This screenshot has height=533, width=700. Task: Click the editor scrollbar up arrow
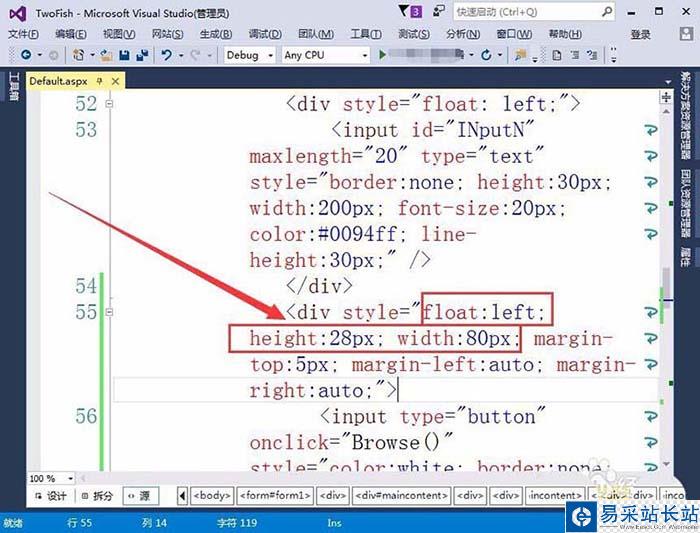point(666,112)
